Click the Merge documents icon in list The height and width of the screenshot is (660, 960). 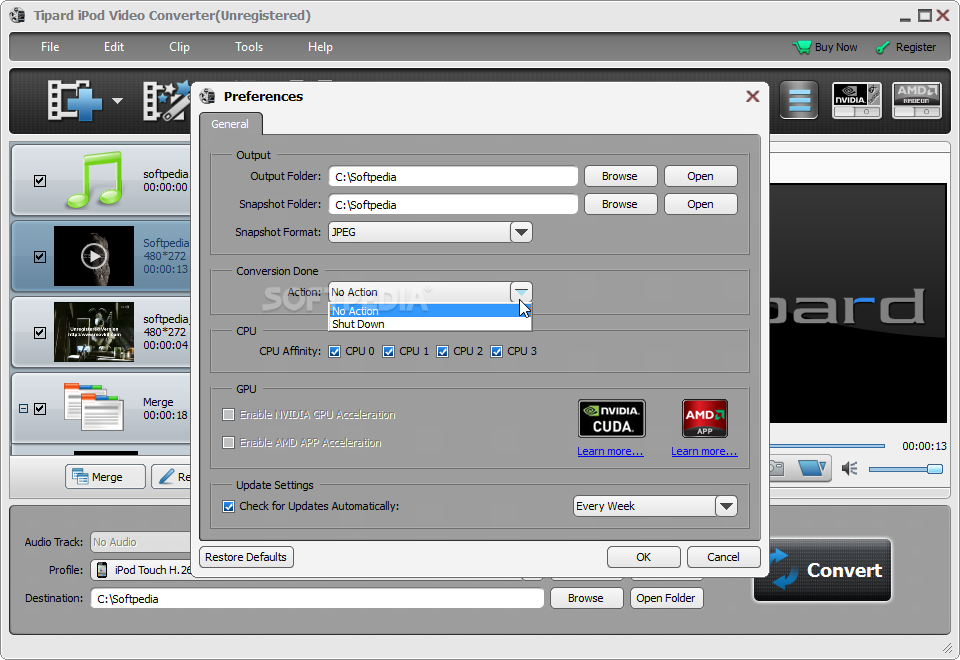pos(94,407)
